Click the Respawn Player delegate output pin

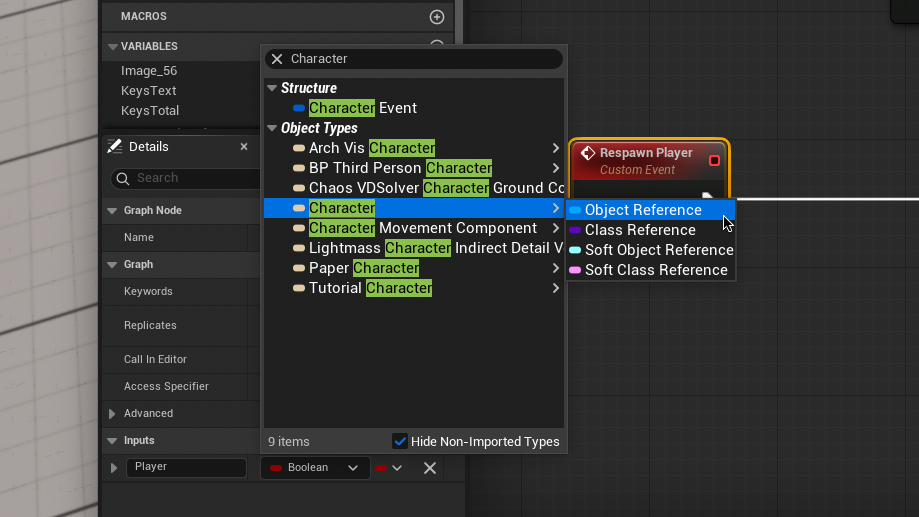pyautogui.click(x=714, y=160)
